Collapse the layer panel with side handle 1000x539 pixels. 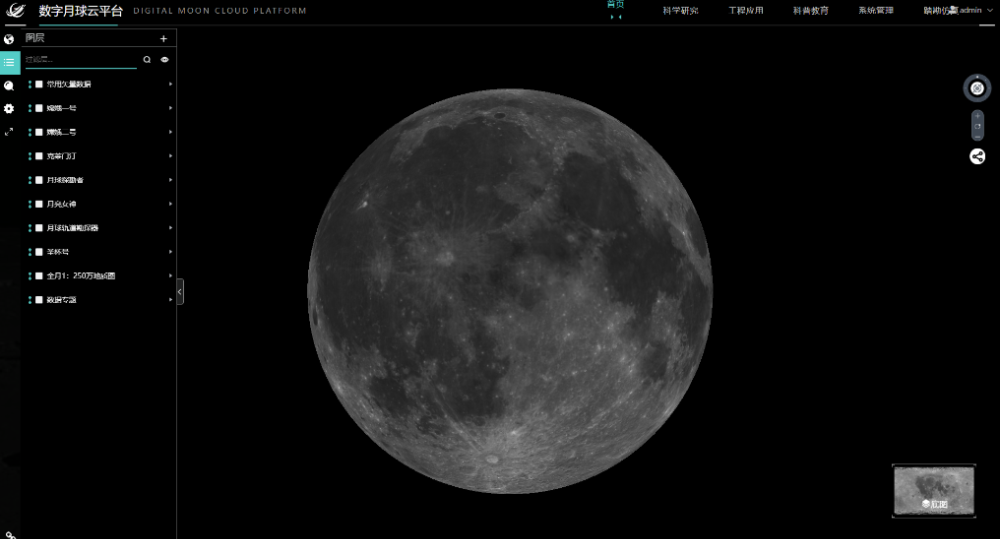(180, 291)
